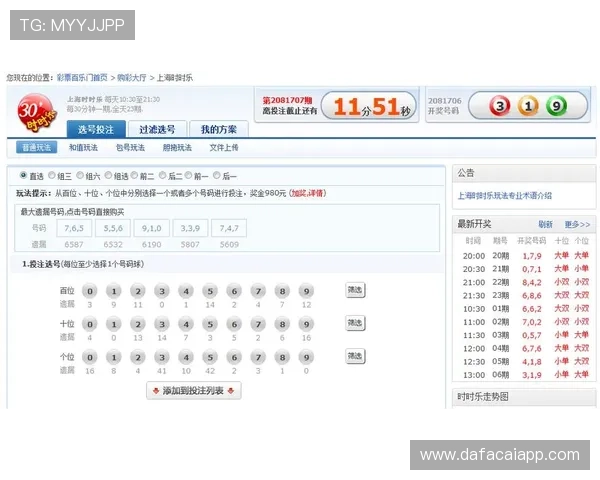Open the 筛选 filter for 百位 row
The image size is (600, 480).
[355, 290]
